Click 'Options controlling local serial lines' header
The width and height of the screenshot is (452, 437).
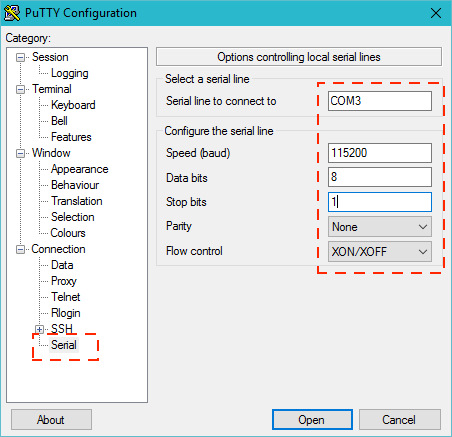coord(299,57)
